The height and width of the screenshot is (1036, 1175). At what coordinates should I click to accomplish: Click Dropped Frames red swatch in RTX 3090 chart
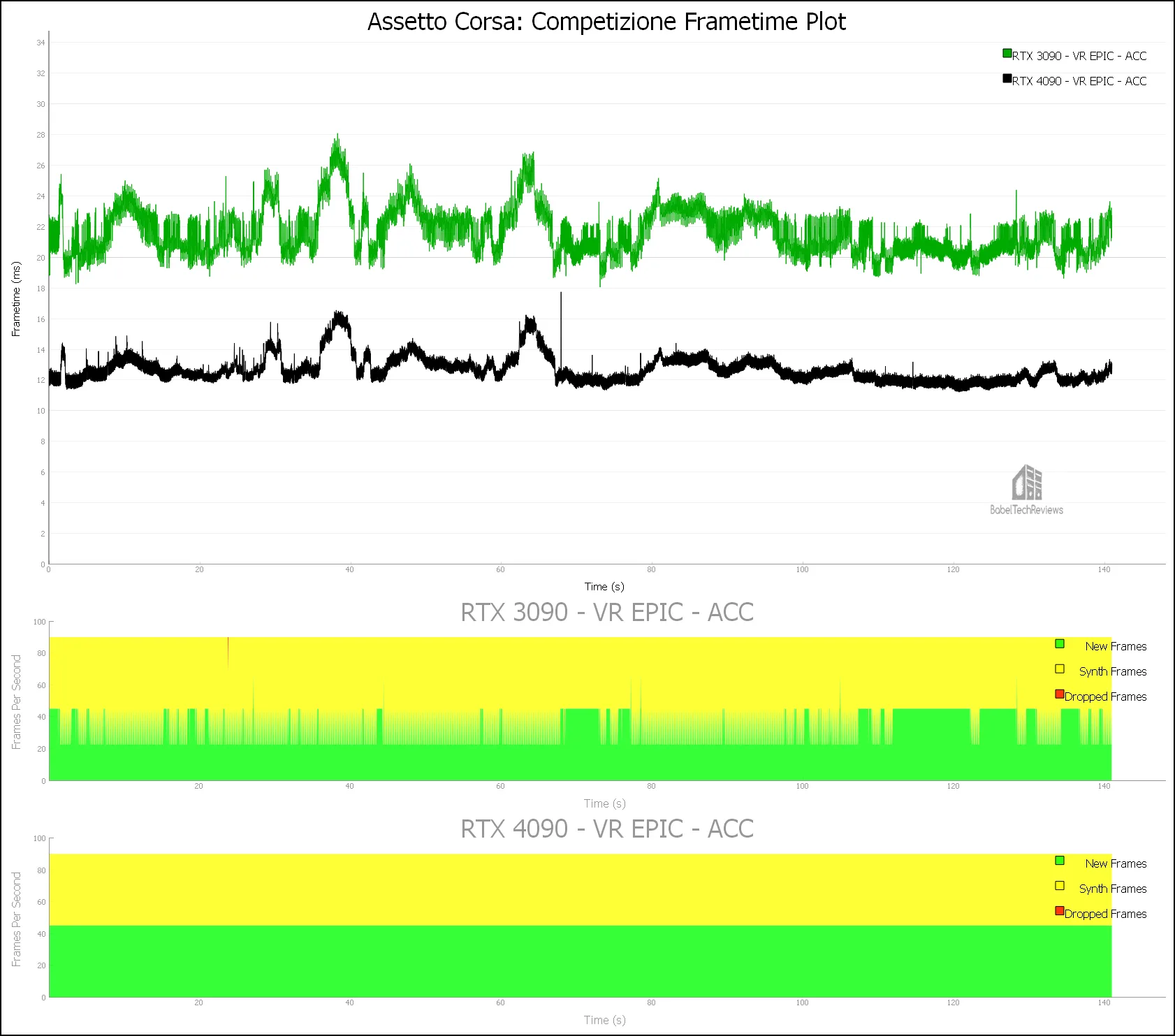tap(1060, 694)
